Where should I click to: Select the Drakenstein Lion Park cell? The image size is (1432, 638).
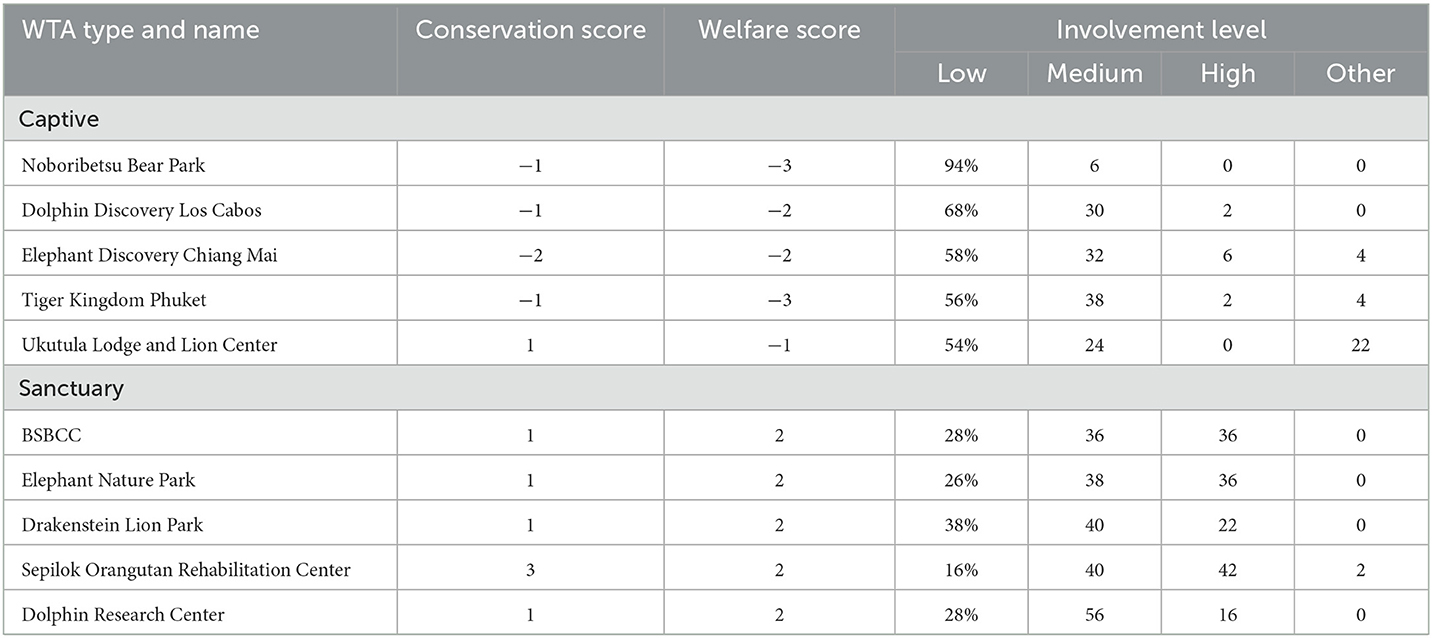[x=112, y=525]
